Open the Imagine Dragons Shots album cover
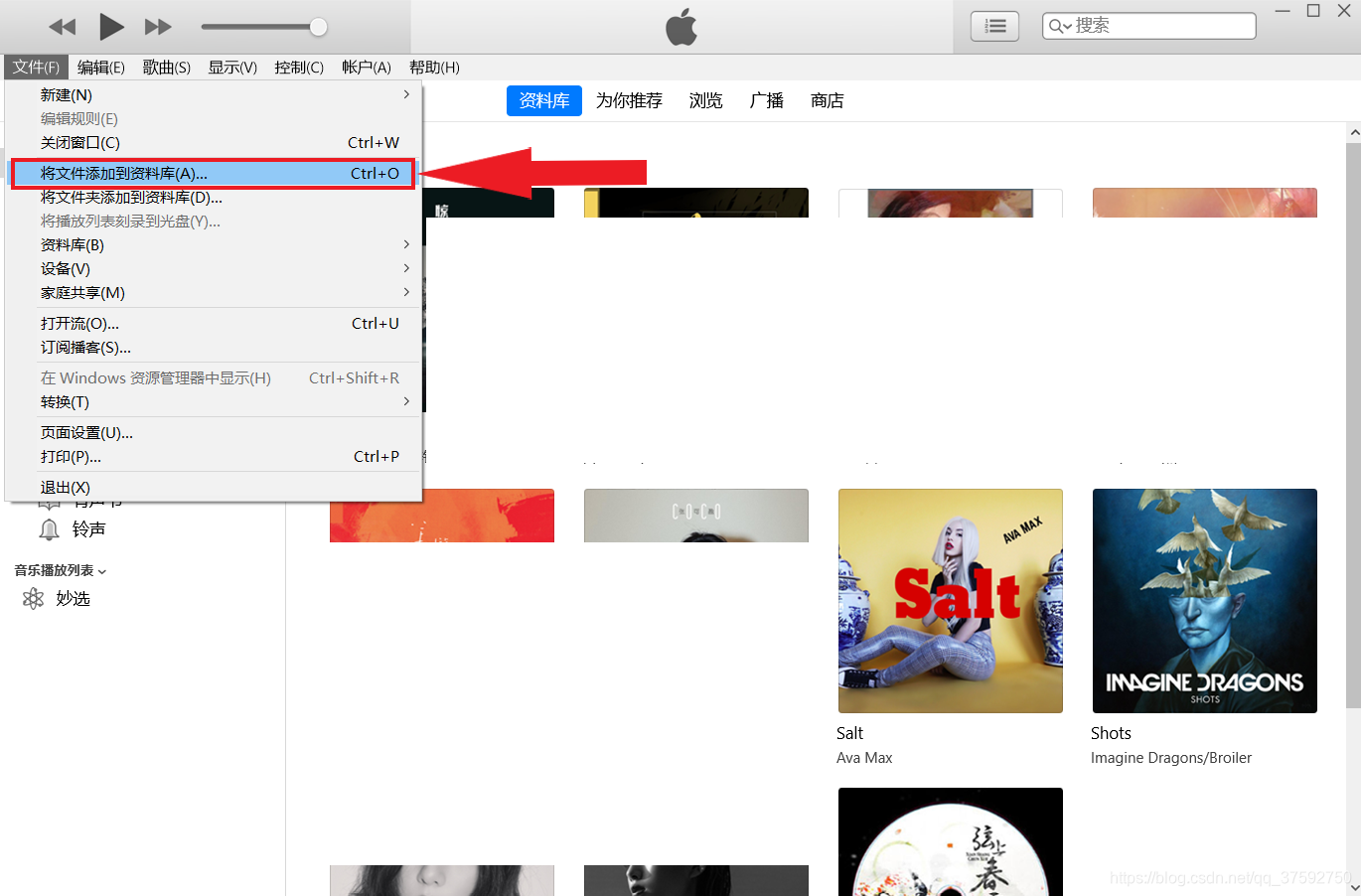1361x896 pixels. point(1205,601)
